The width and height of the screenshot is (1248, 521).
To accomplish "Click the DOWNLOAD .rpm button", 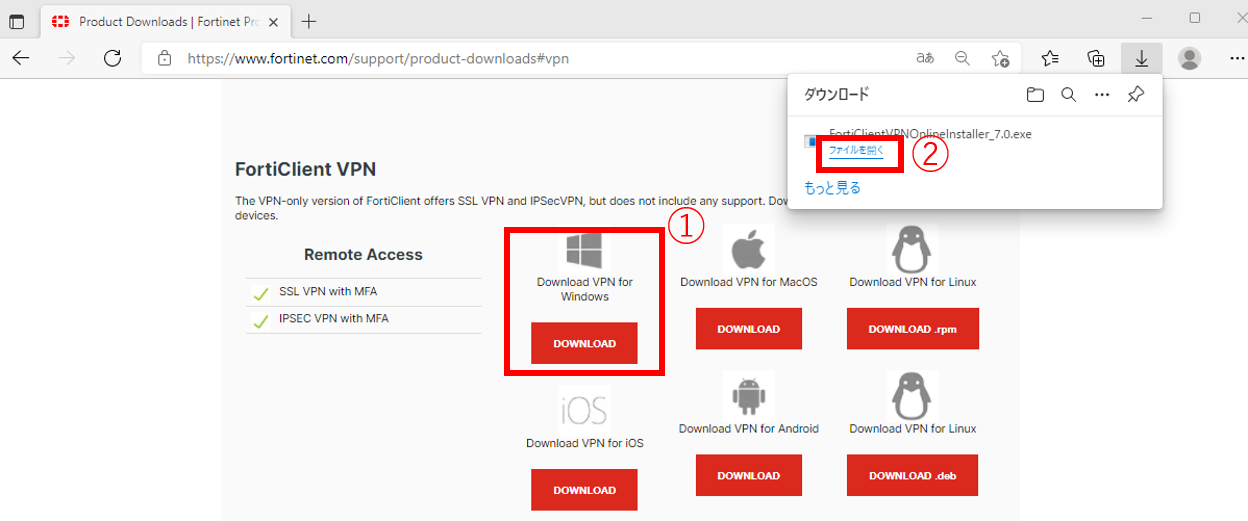I will (x=912, y=329).
